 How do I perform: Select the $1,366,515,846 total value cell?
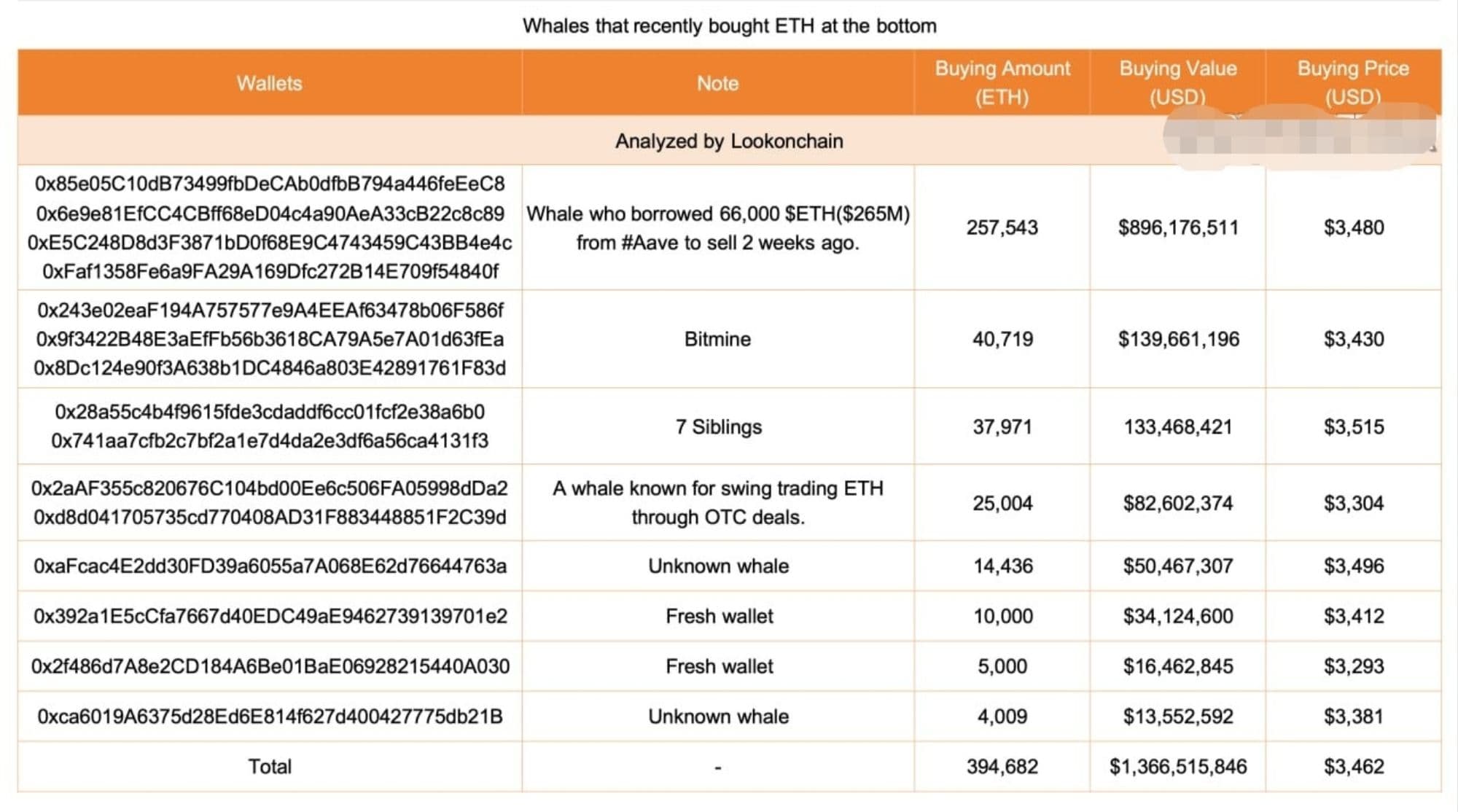pos(1178,767)
